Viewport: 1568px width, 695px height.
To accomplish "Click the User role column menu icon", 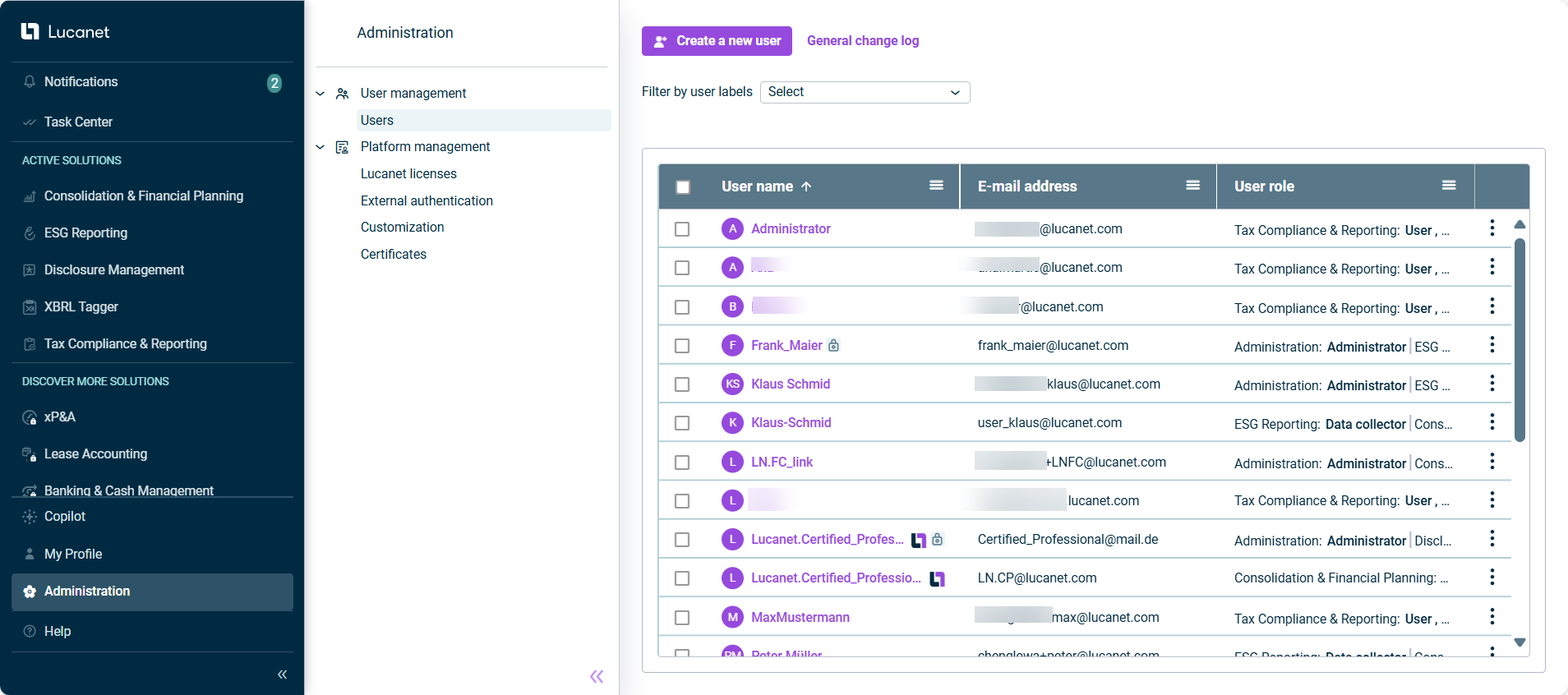I will click(x=1449, y=186).
